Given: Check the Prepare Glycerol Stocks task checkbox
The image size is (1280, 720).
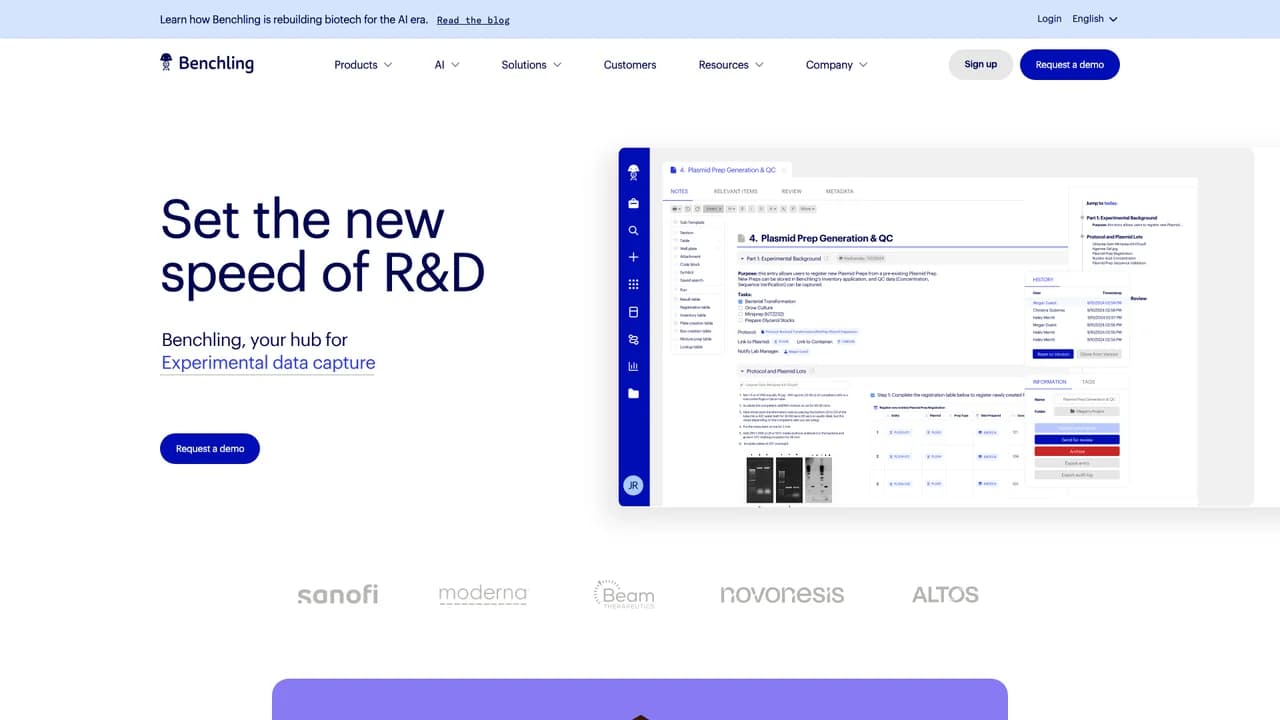Looking at the screenshot, I should click(x=740, y=319).
